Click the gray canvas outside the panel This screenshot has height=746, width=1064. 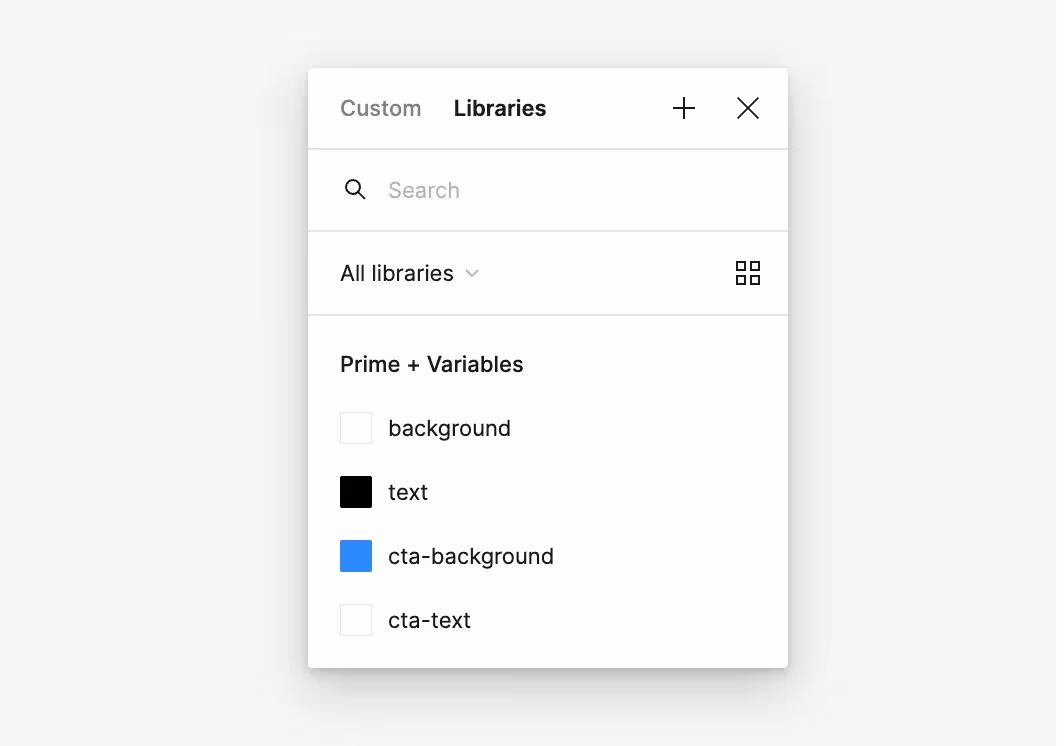(x=150, y=400)
